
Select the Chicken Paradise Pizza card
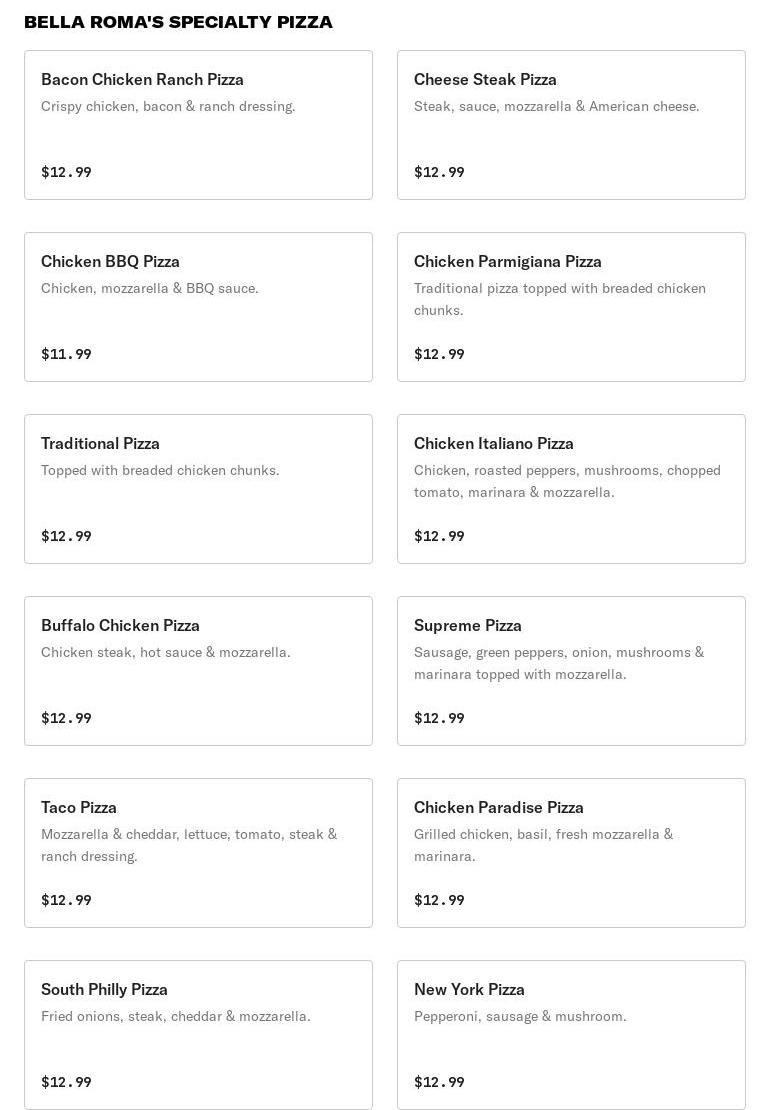click(x=571, y=853)
